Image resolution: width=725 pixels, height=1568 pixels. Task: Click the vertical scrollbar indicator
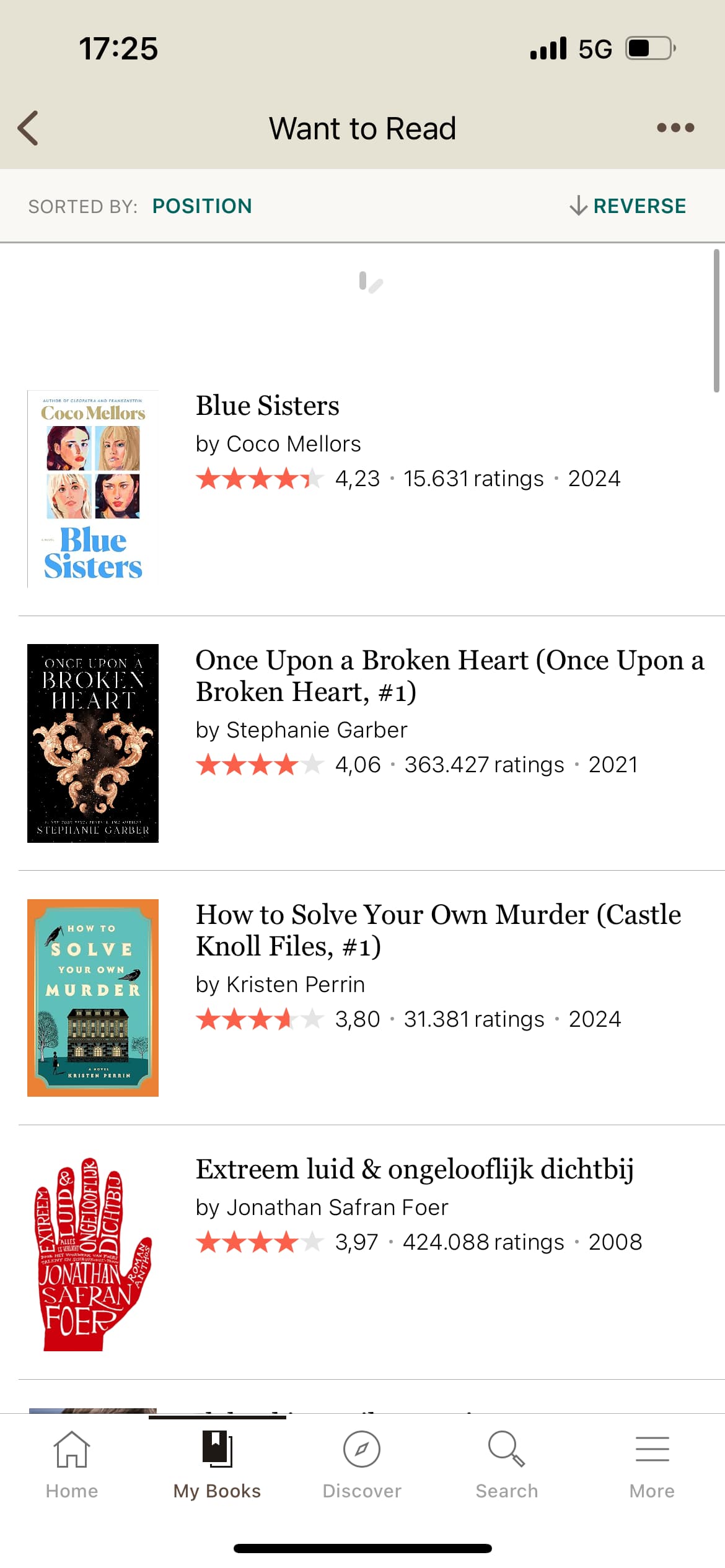tap(716, 321)
